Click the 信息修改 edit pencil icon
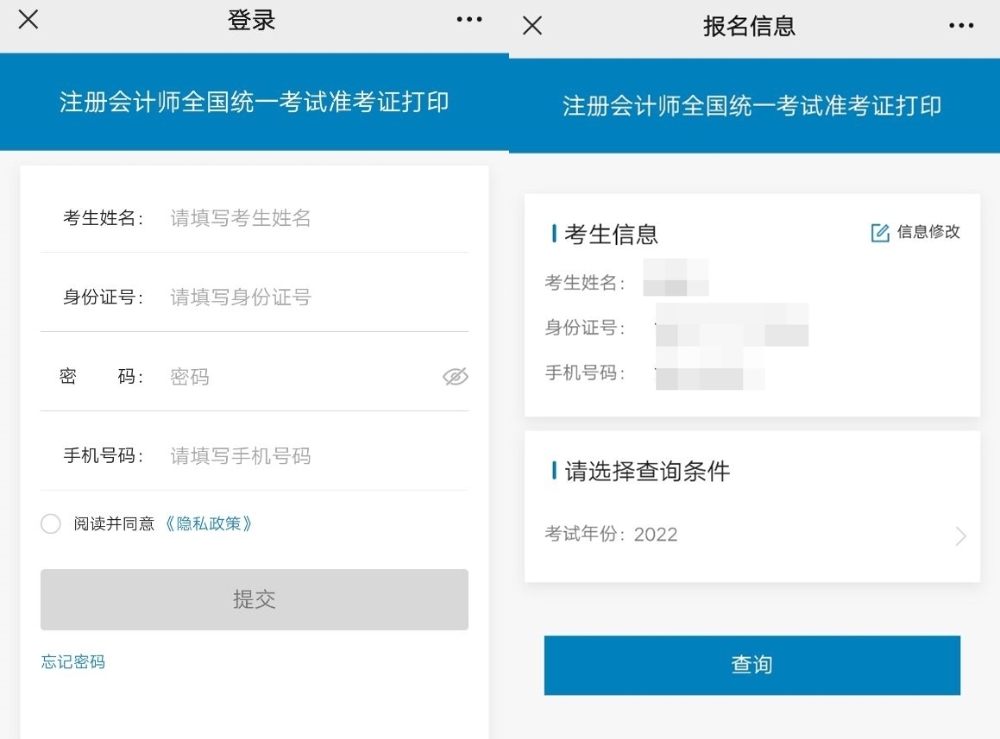The width and height of the screenshot is (1000, 739). tap(879, 233)
